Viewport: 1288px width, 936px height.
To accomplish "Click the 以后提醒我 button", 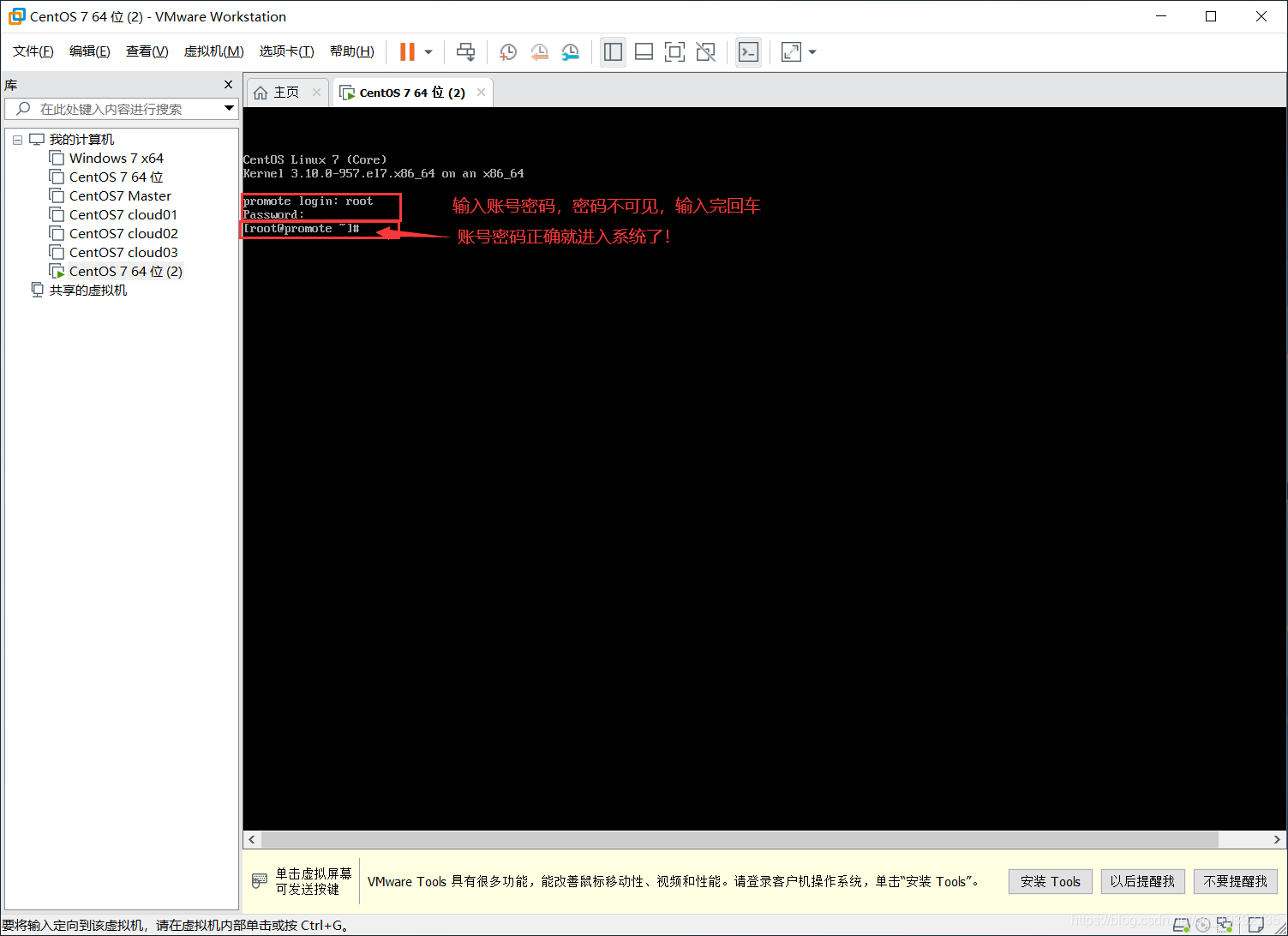I will pos(1142,881).
